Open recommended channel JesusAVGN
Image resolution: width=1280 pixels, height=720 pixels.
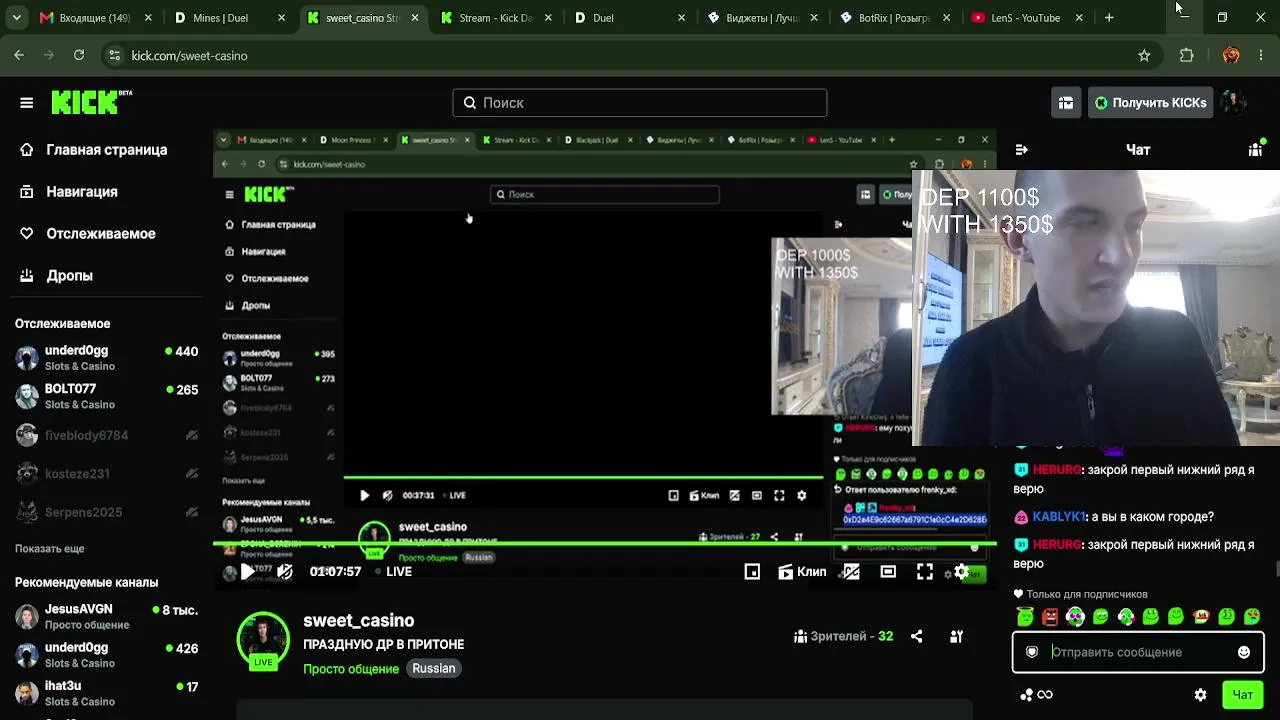click(106, 616)
